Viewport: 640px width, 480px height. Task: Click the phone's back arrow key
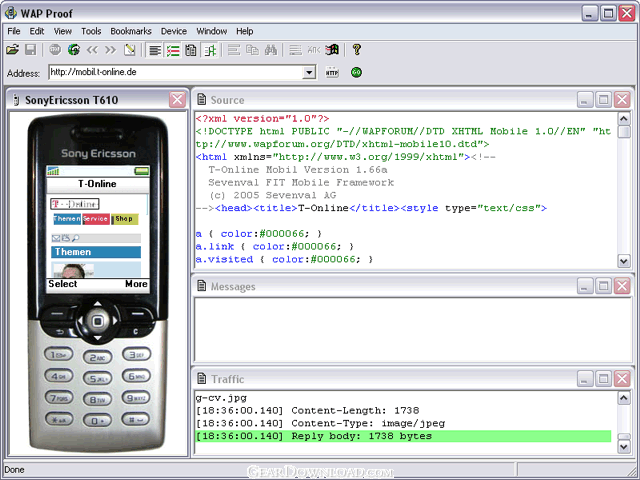point(60,331)
